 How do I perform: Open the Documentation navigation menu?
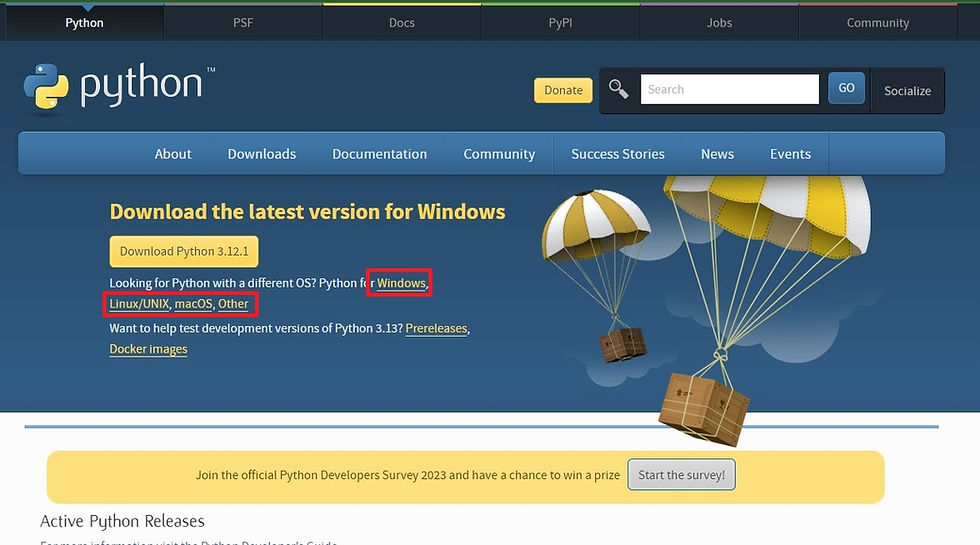379,154
